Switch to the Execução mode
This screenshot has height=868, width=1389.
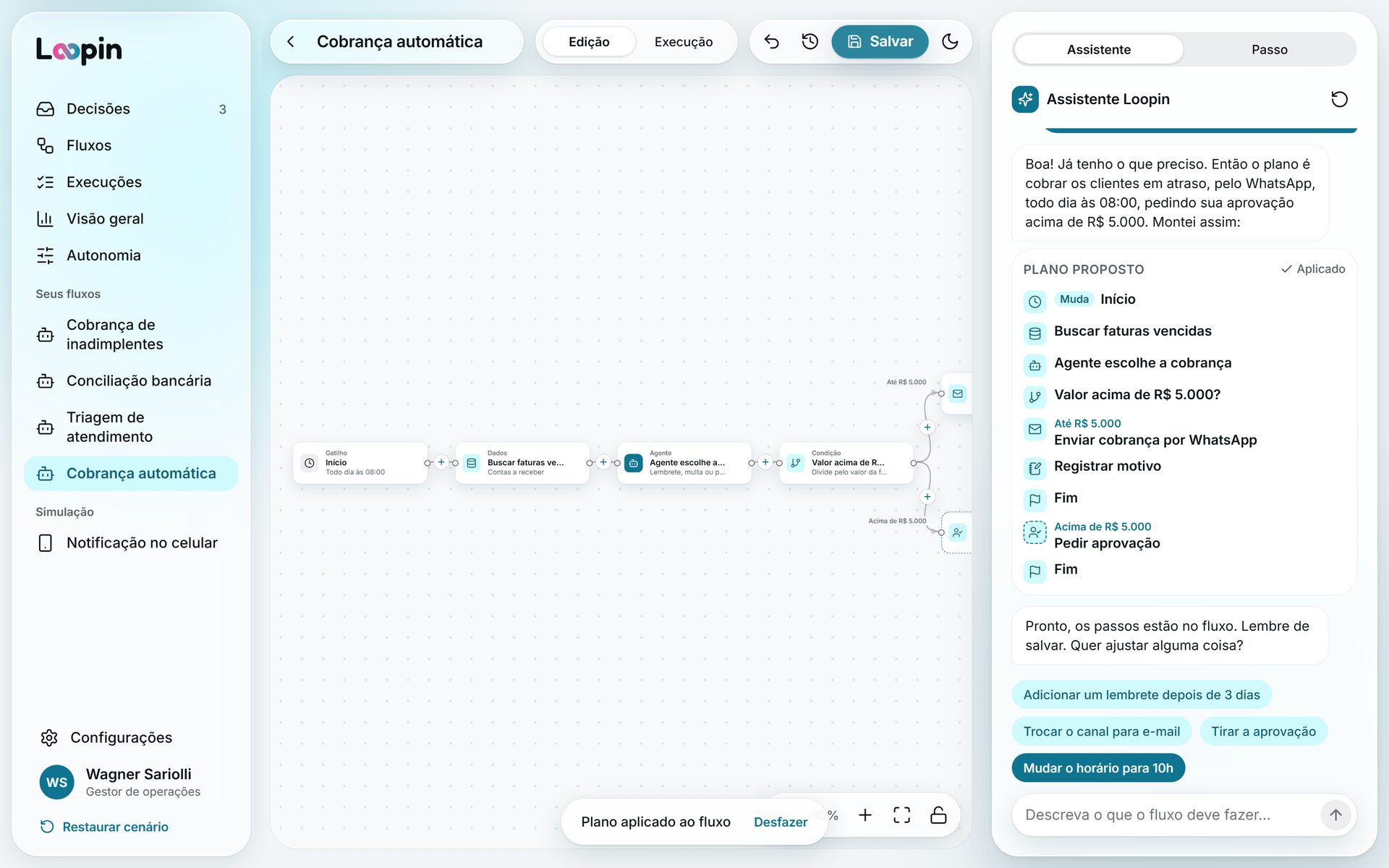click(x=683, y=42)
